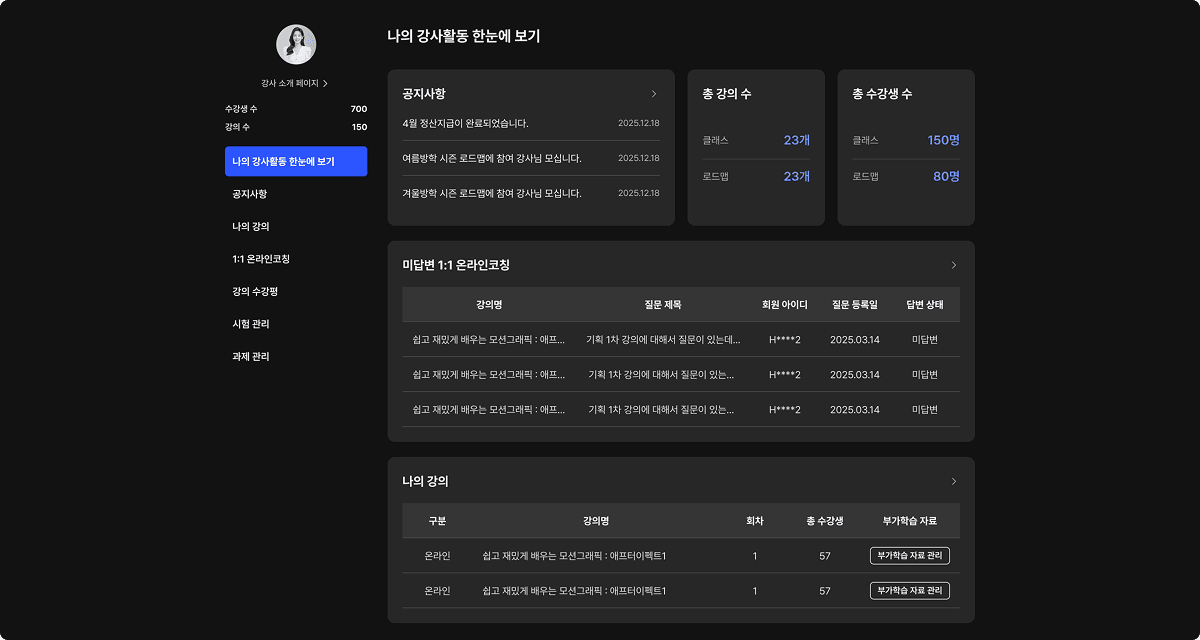
Task: Open 과제 관리 sidebar item
Action: coord(251,357)
